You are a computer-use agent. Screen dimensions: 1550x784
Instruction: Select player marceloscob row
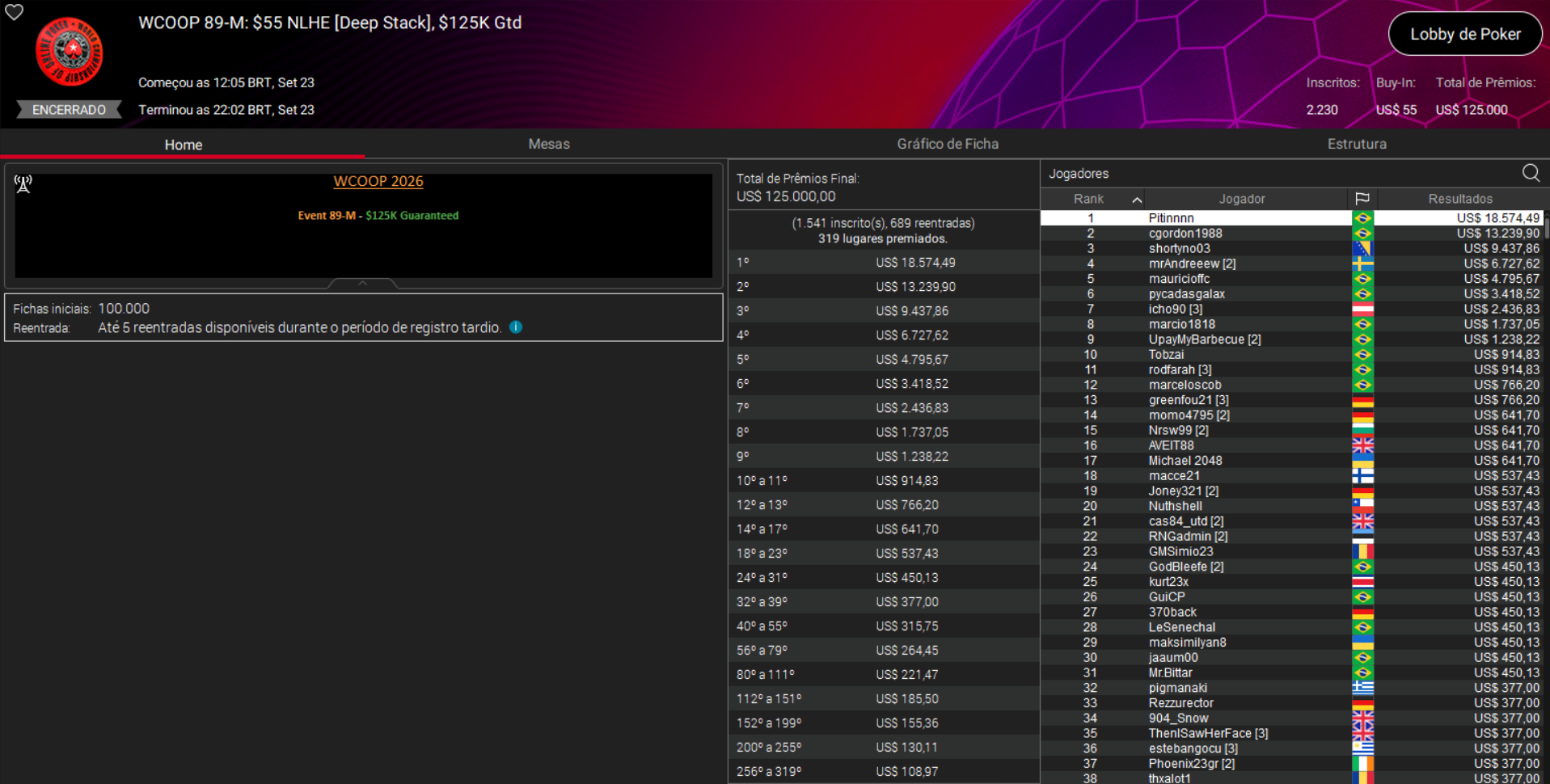click(1291, 385)
